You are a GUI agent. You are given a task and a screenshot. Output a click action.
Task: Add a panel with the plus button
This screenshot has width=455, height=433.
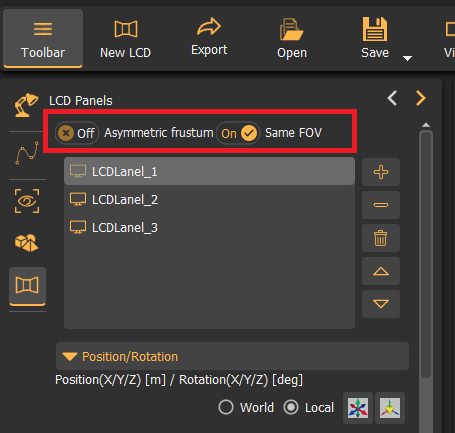[x=381, y=172]
